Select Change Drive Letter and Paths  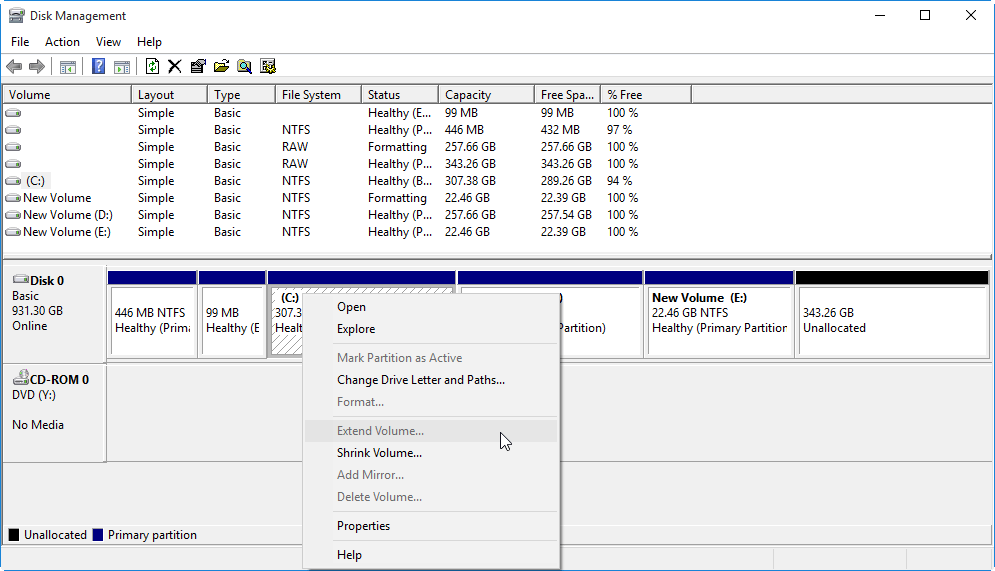tap(432, 380)
